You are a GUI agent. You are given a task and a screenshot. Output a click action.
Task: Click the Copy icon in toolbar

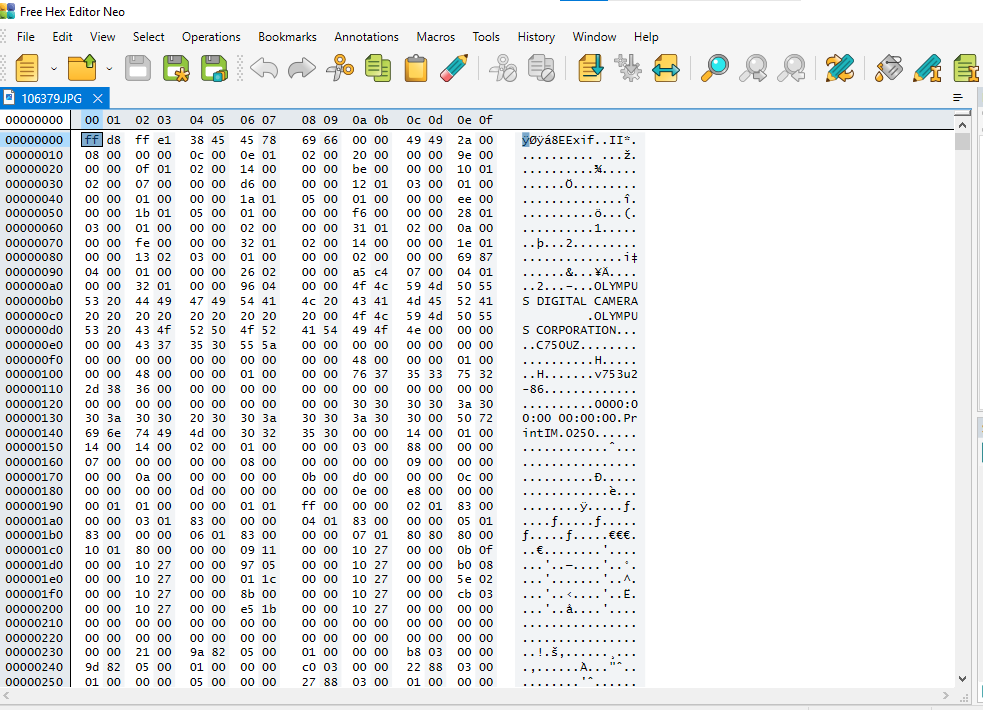pyautogui.click(x=378, y=68)
